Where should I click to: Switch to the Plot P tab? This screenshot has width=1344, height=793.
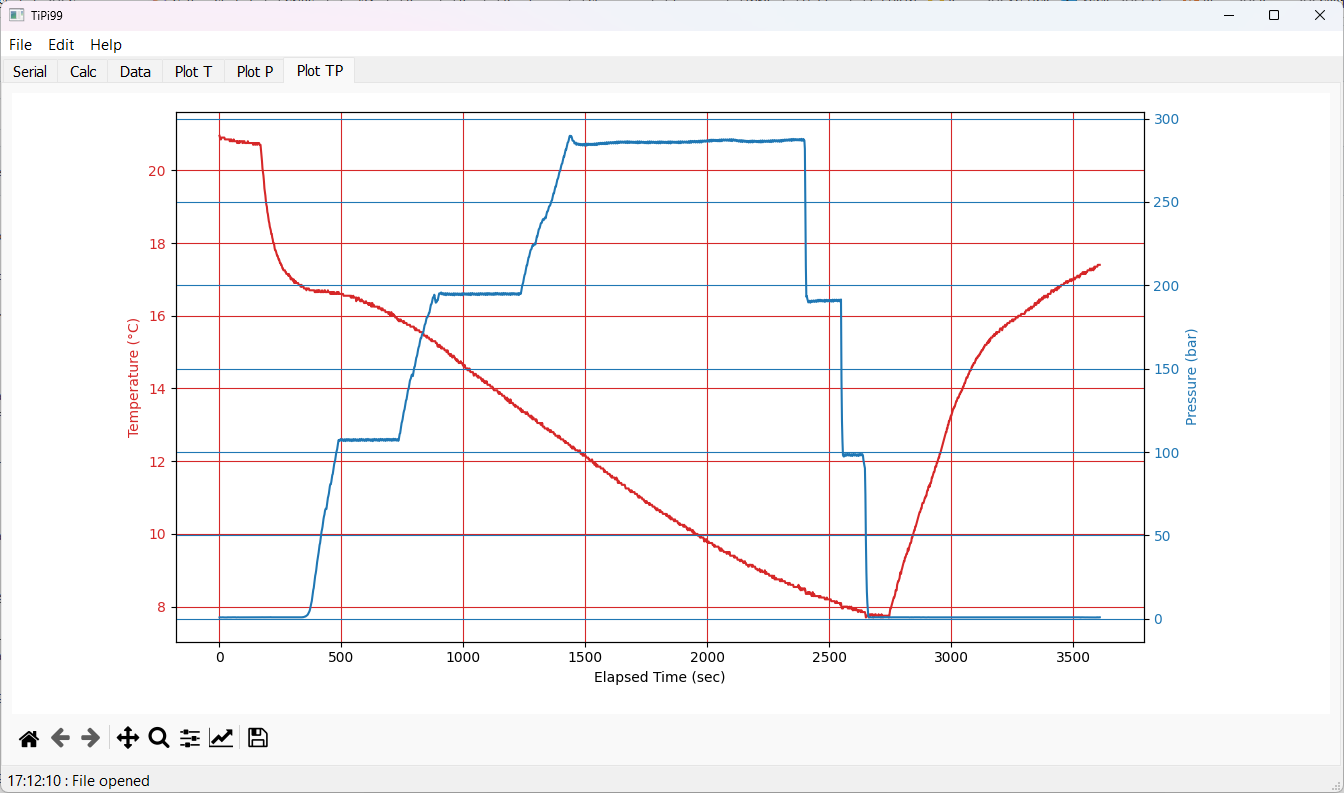pos(255,71)
